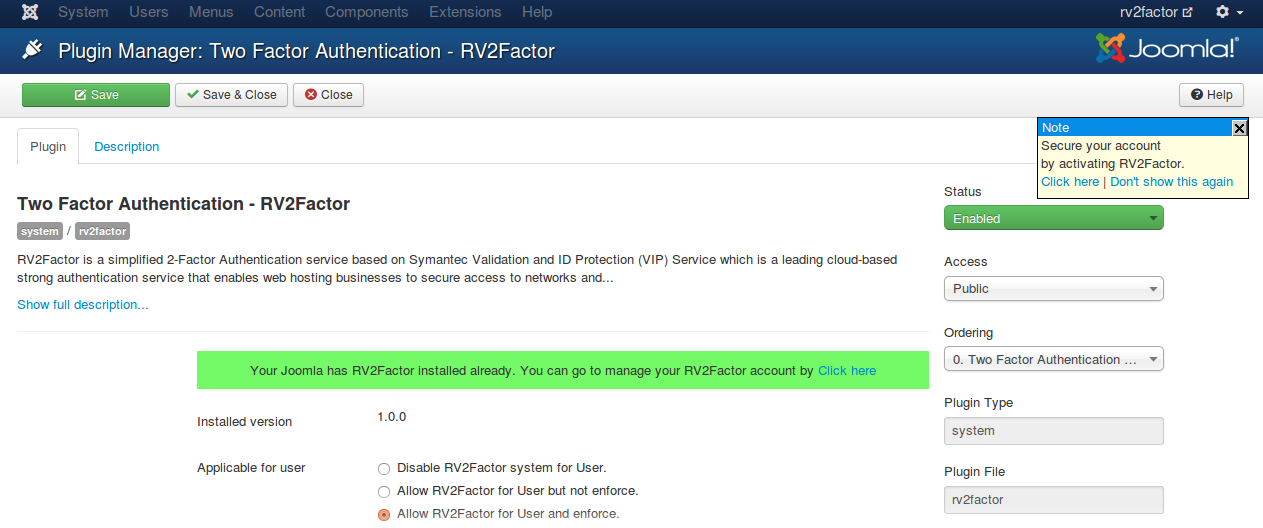Select Allow RV2Factor for User but not enforce

point(384,491)
